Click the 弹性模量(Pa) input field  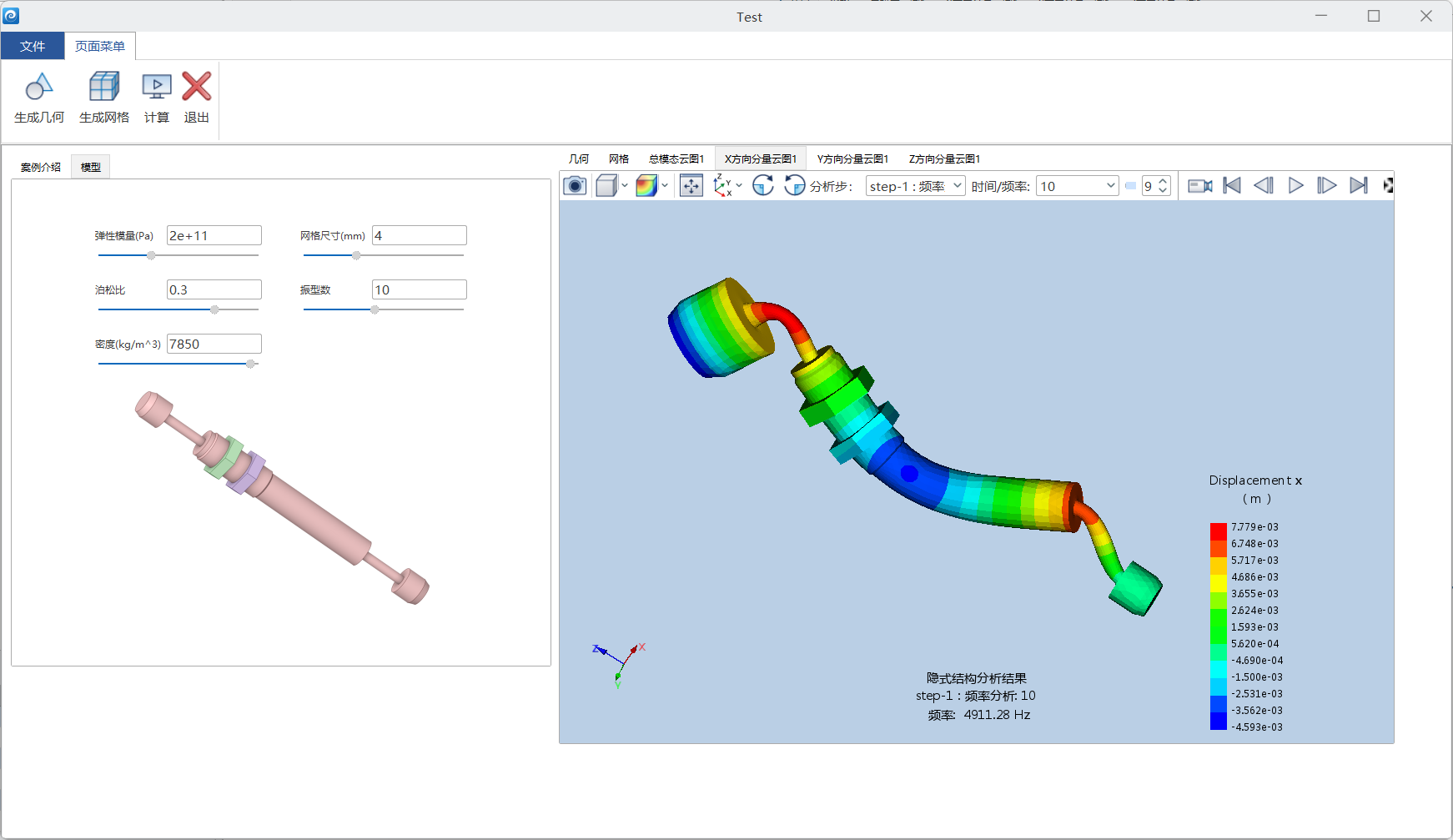tap(214, 235)
